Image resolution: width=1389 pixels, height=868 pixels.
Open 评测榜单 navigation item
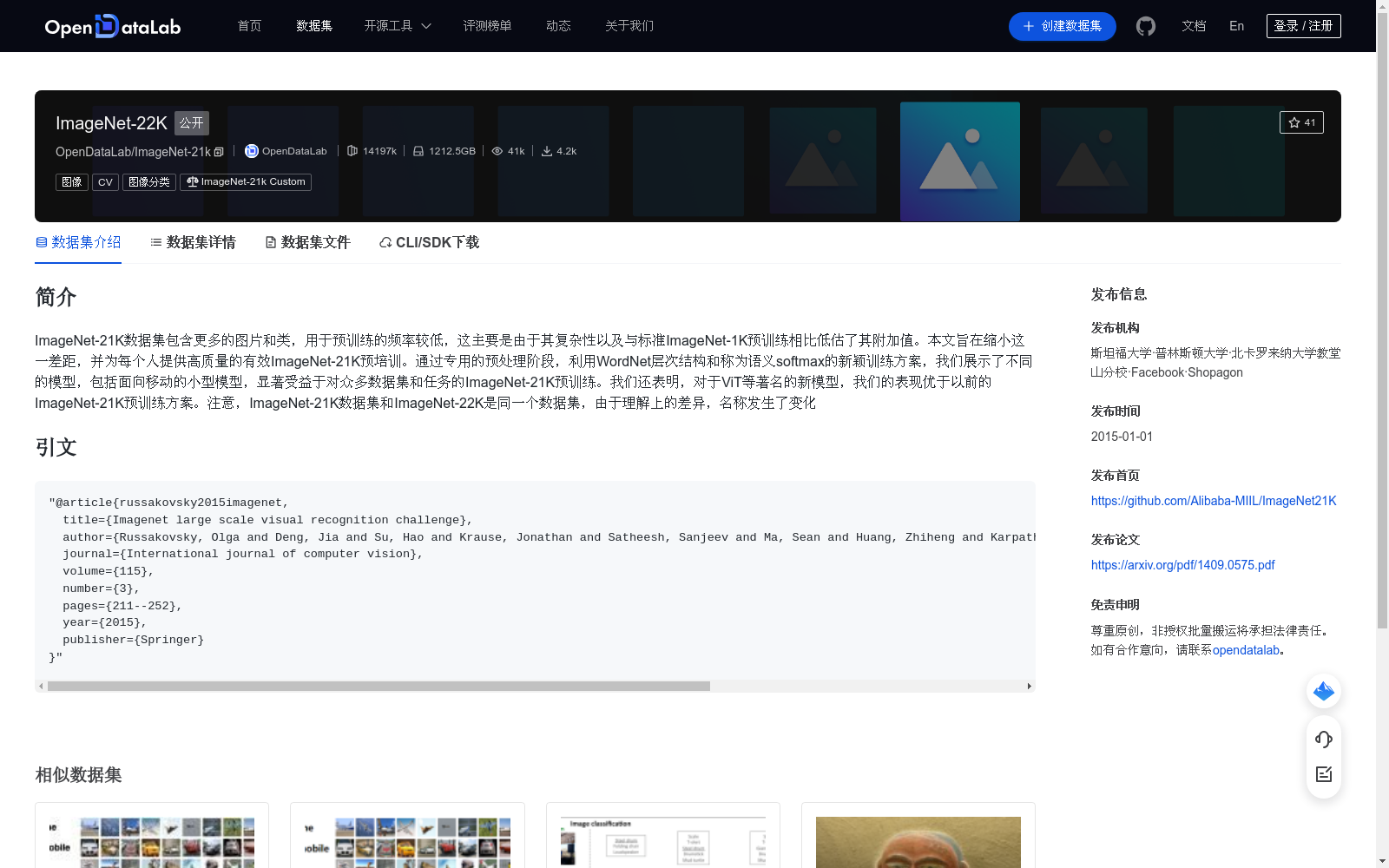pos(487,26)
